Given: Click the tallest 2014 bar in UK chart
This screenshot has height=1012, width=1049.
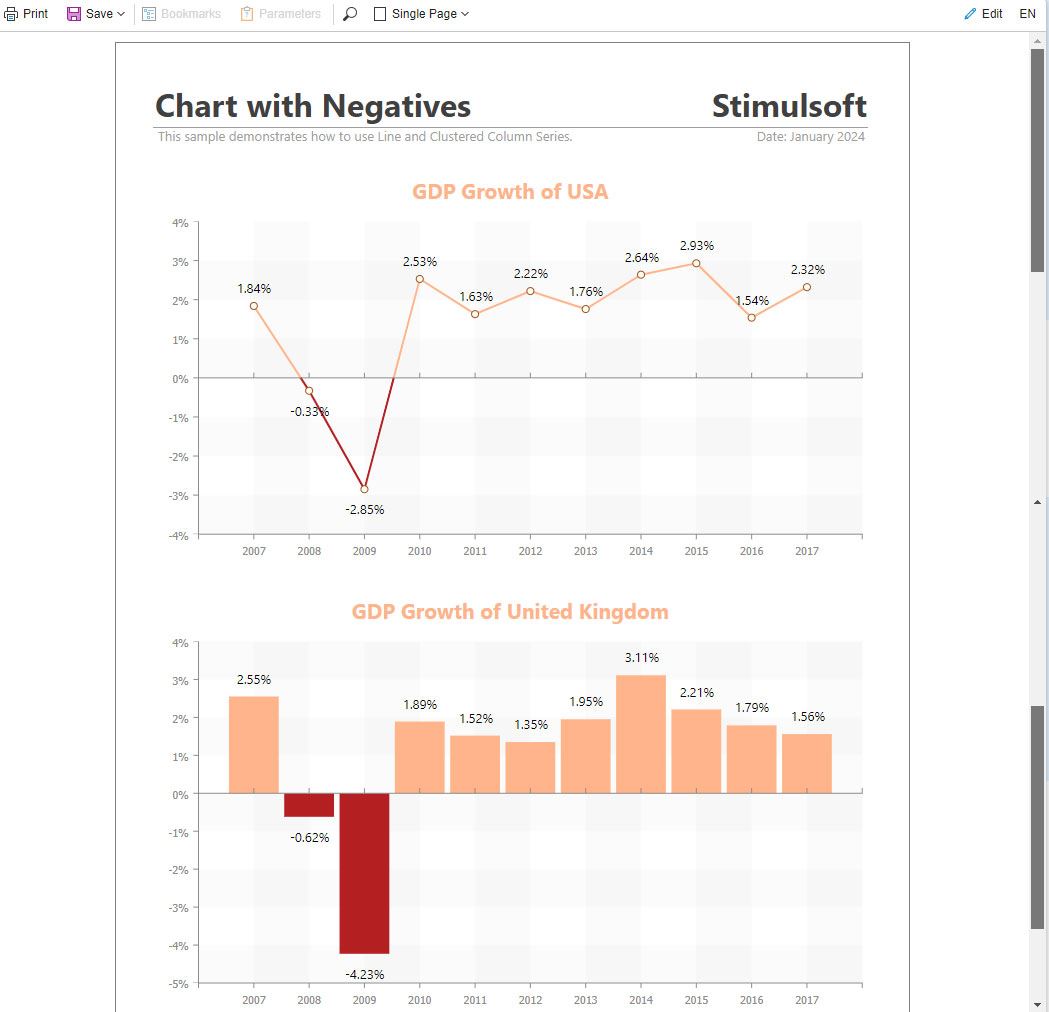Looking at the screenshot, I should [x=641, y=734].
